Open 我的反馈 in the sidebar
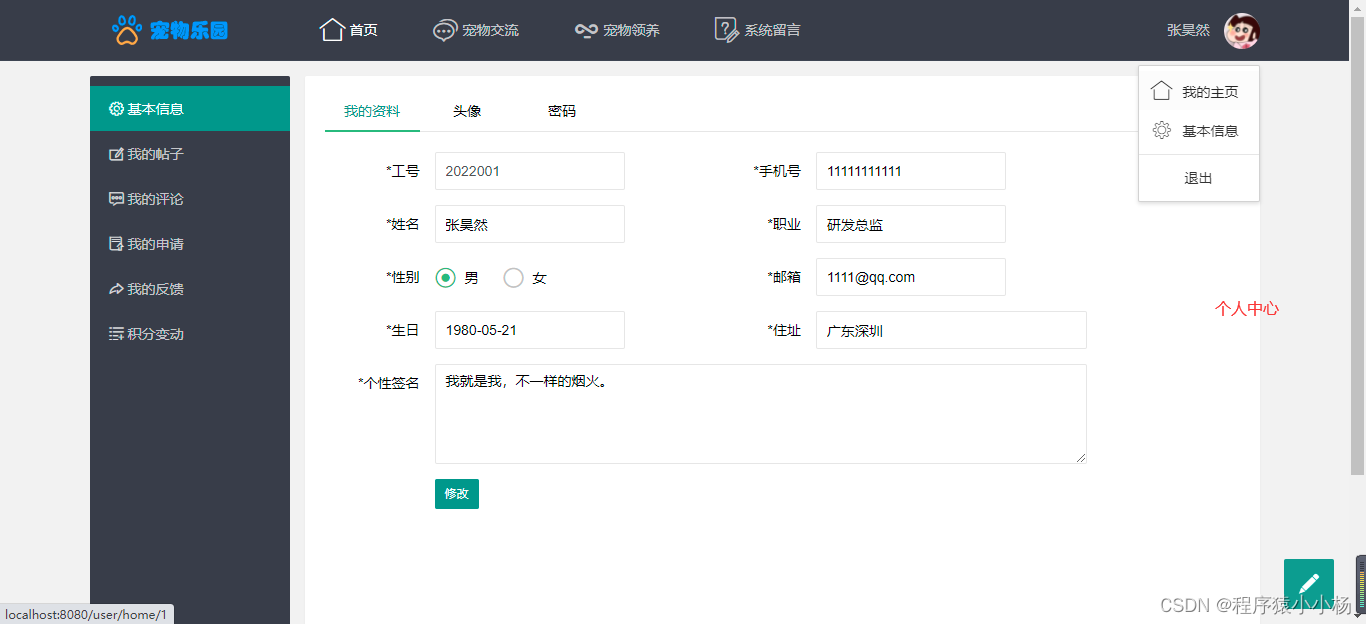This screenshot has width=1366, height=624. tap(190, 289)
